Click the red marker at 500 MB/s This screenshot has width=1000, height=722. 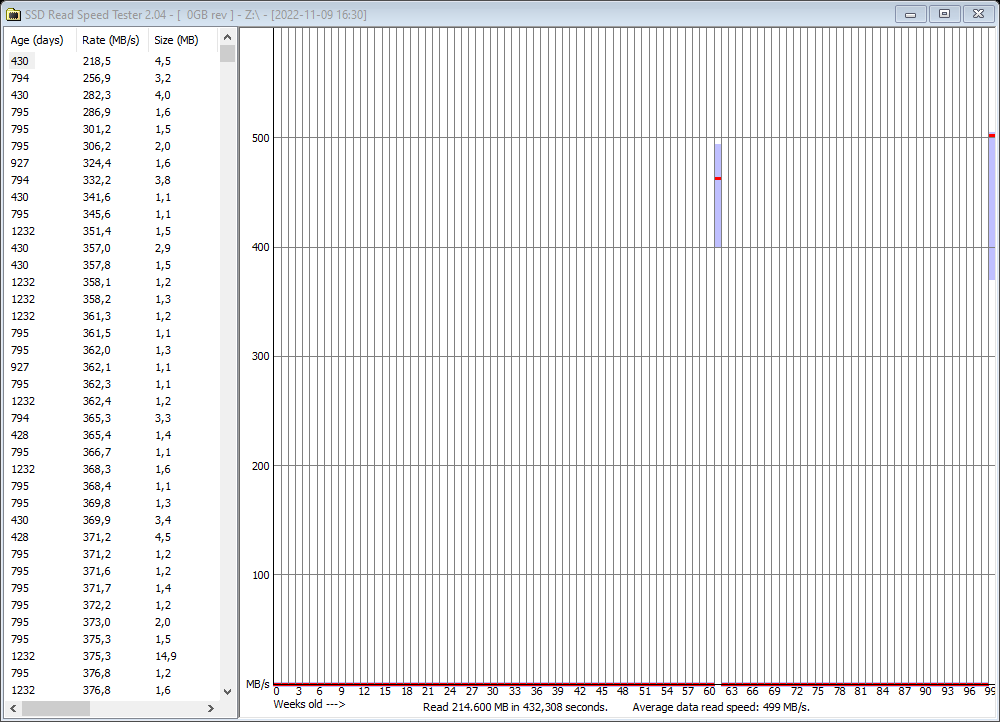click(x=989, y=134)
